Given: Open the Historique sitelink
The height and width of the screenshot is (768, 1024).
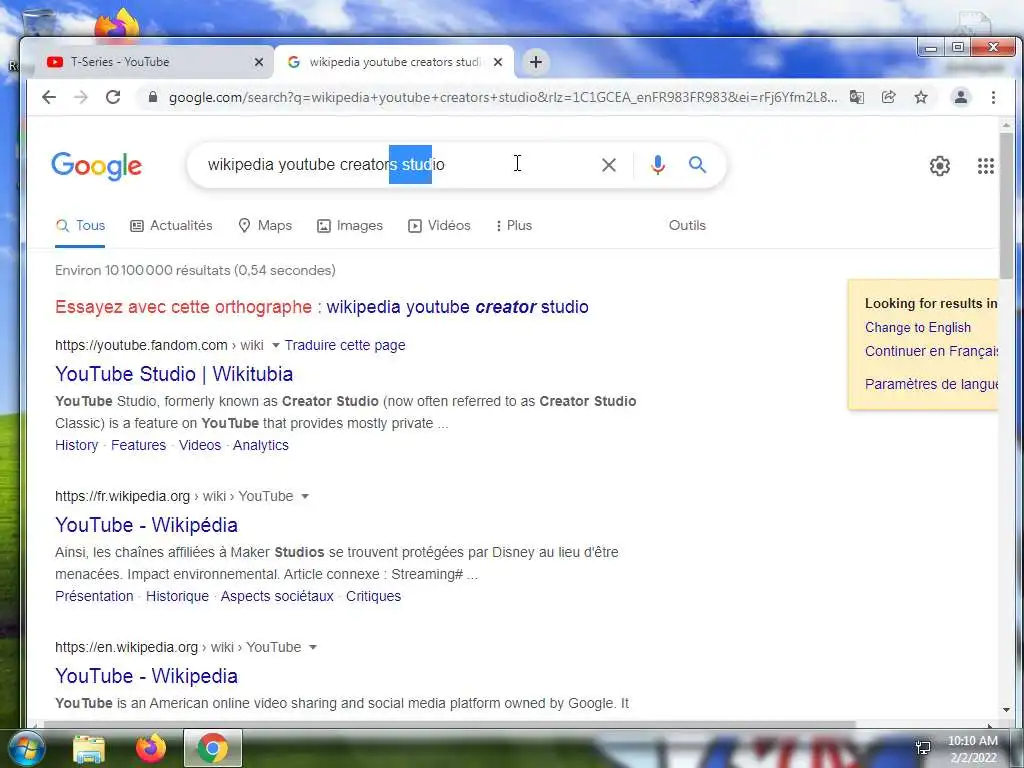Looking at the screenshot, I should 177,596.
